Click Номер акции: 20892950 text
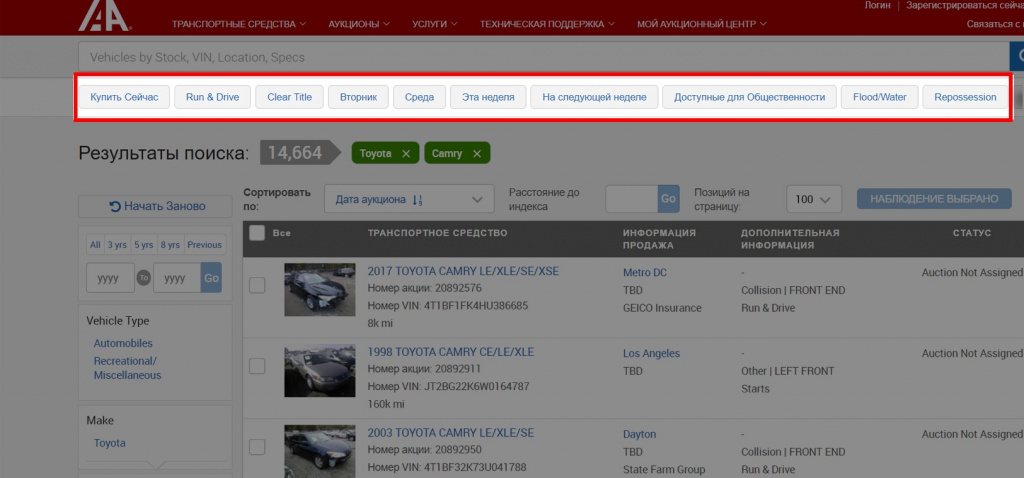This screenshot has width=1024, height=478. (424, 451)
